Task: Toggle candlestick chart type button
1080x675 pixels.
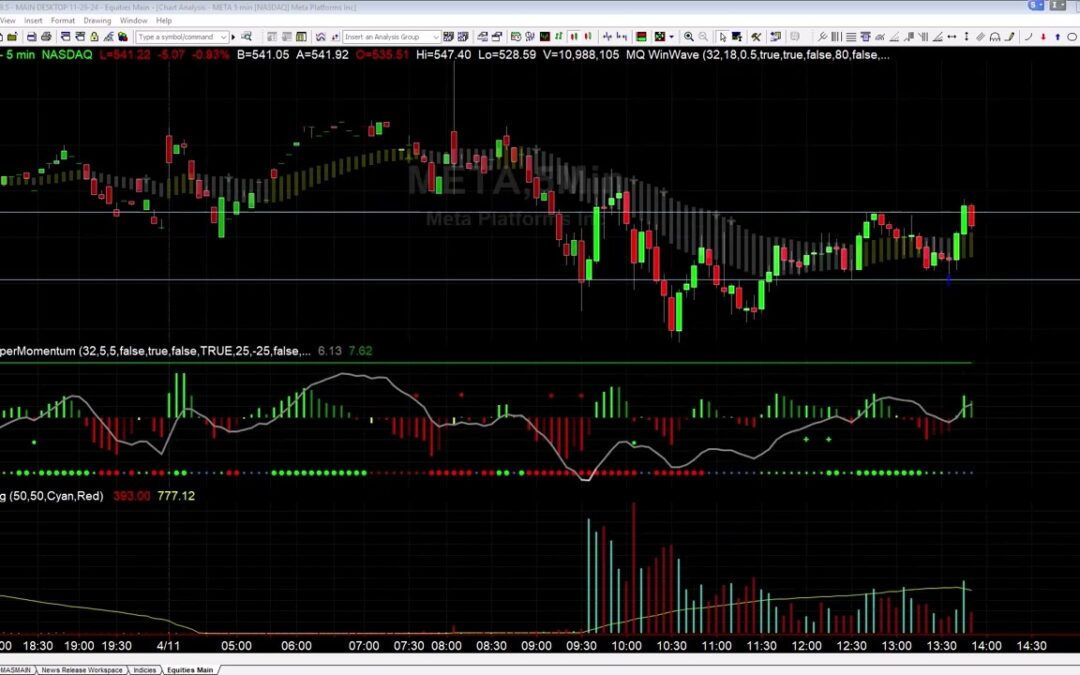Action: 574,37
